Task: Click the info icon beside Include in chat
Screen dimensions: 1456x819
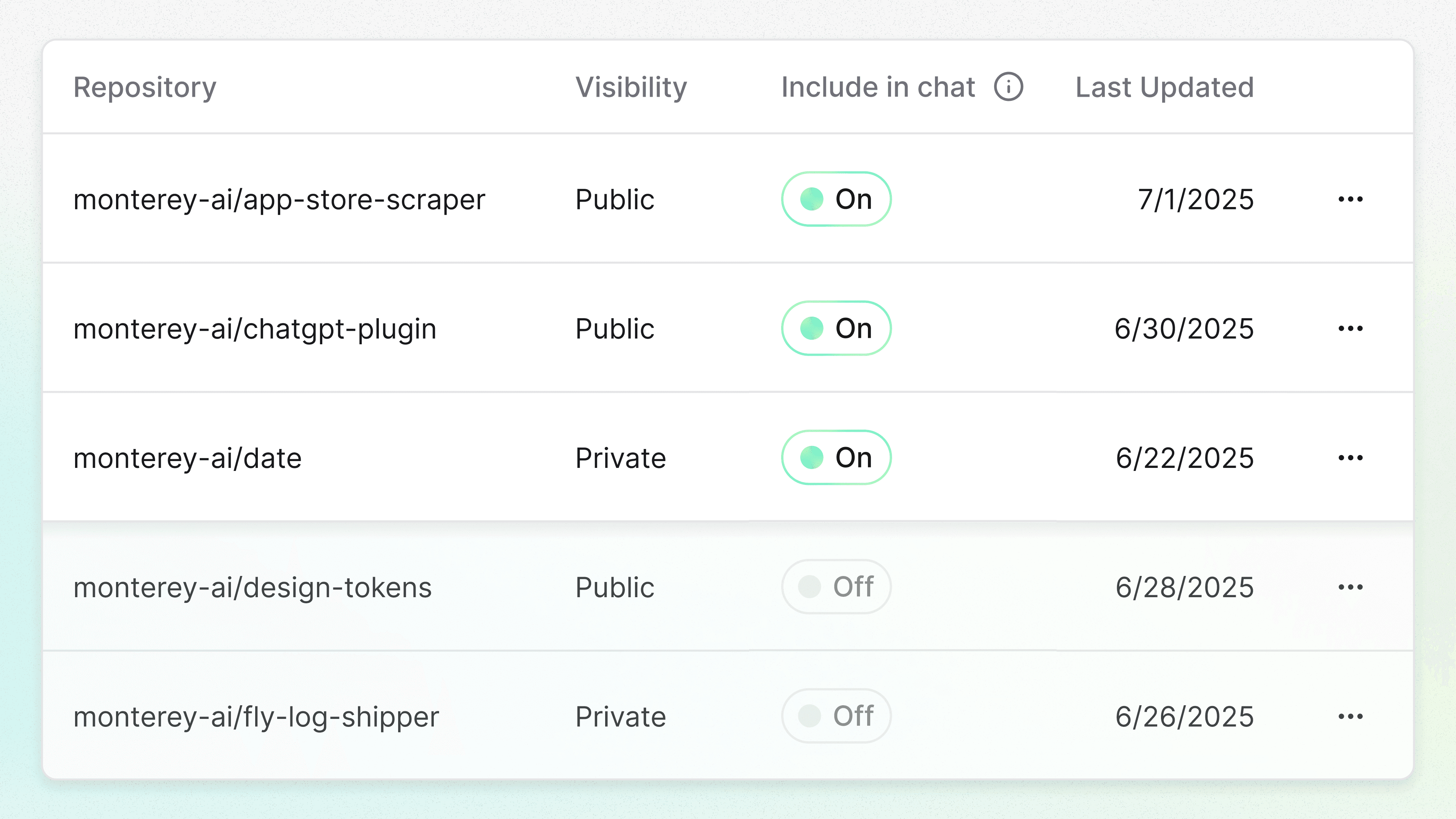Action: click(1008, 87)
